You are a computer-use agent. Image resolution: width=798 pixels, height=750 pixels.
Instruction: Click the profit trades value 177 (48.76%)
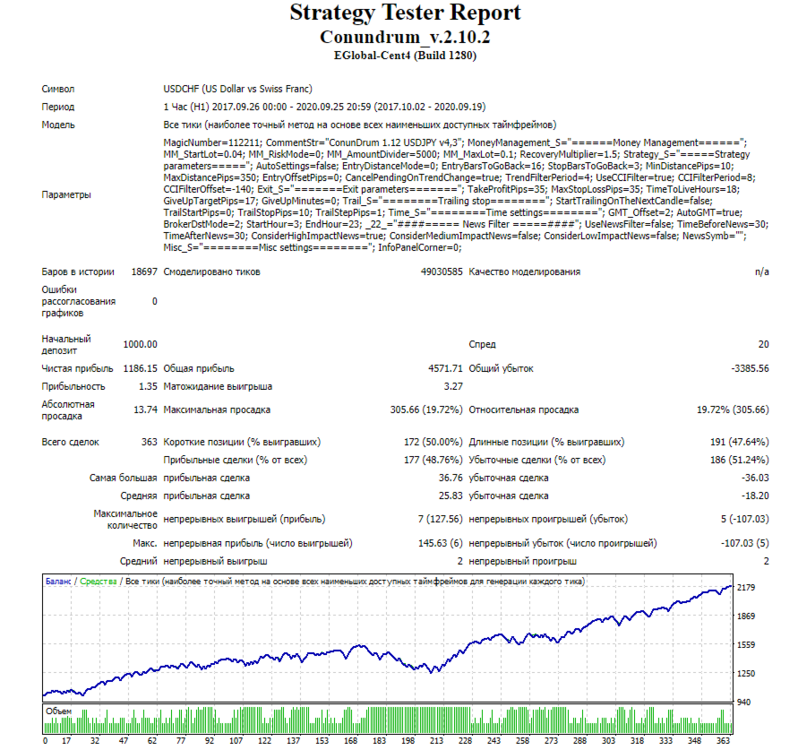[x=433, y=460]
